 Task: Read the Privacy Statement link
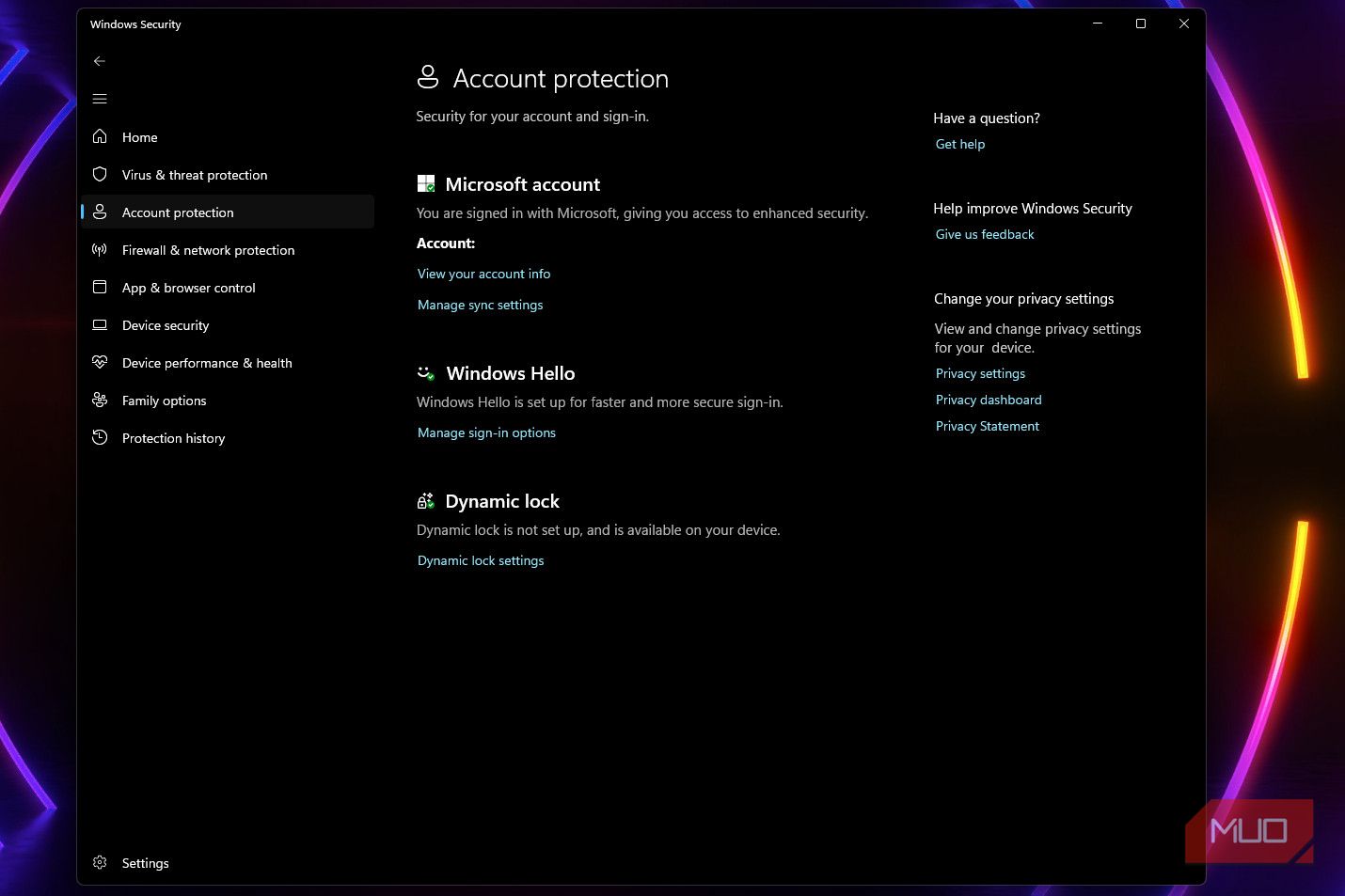(988, 426)
